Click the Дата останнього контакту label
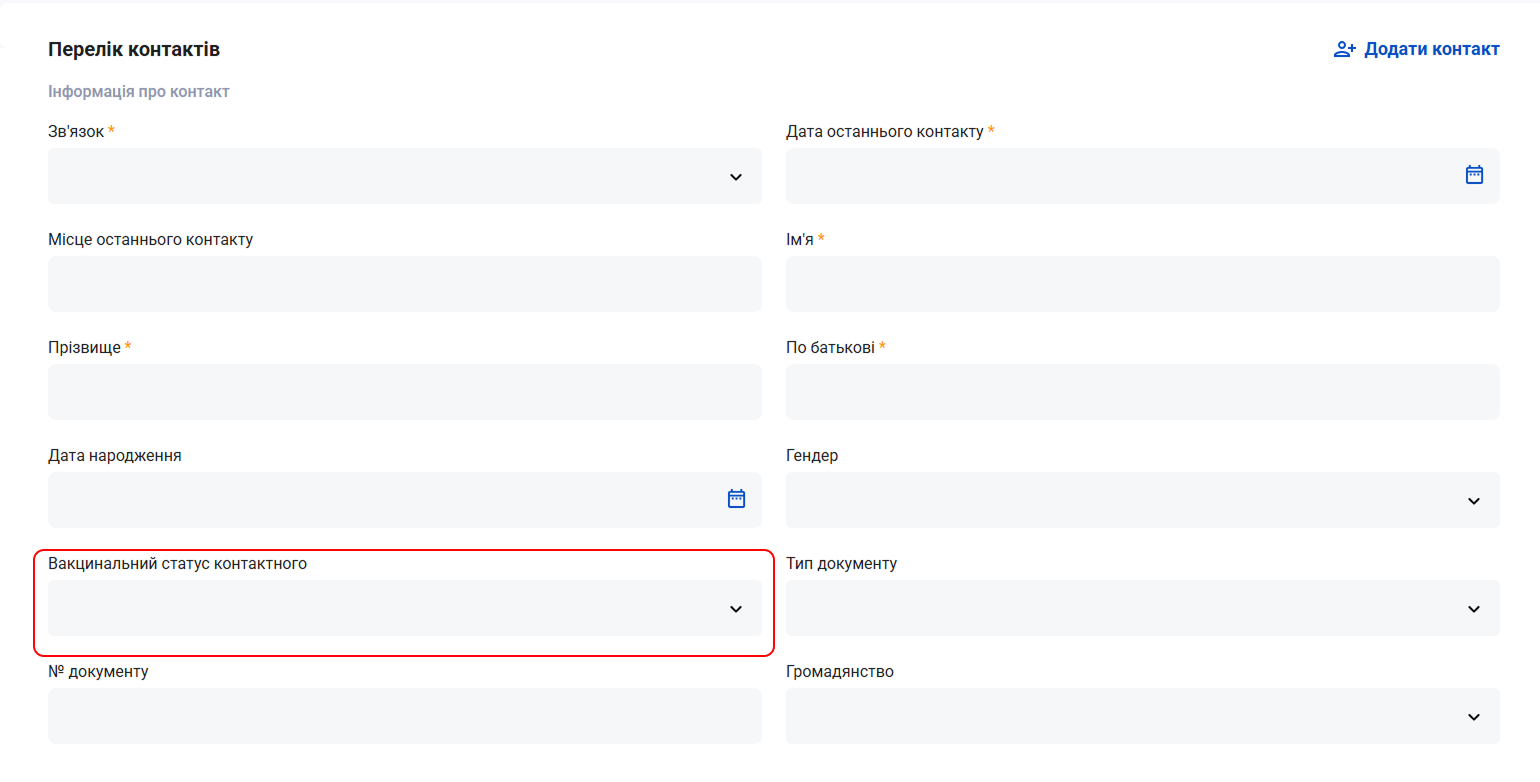This screenshot has width=1540, height=782. coord(885,132)
